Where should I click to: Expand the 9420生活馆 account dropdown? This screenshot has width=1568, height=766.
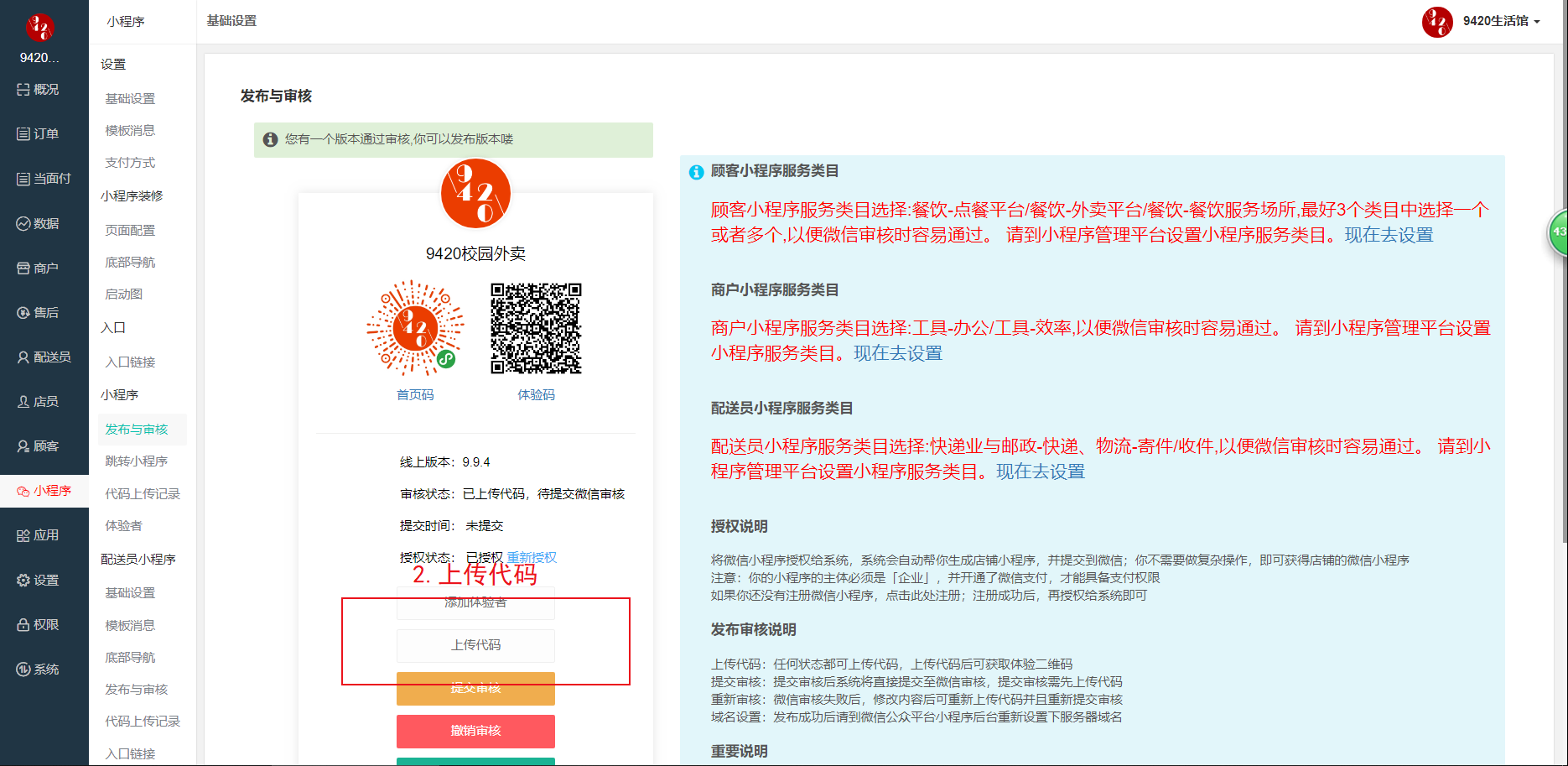coord(1501,21)
